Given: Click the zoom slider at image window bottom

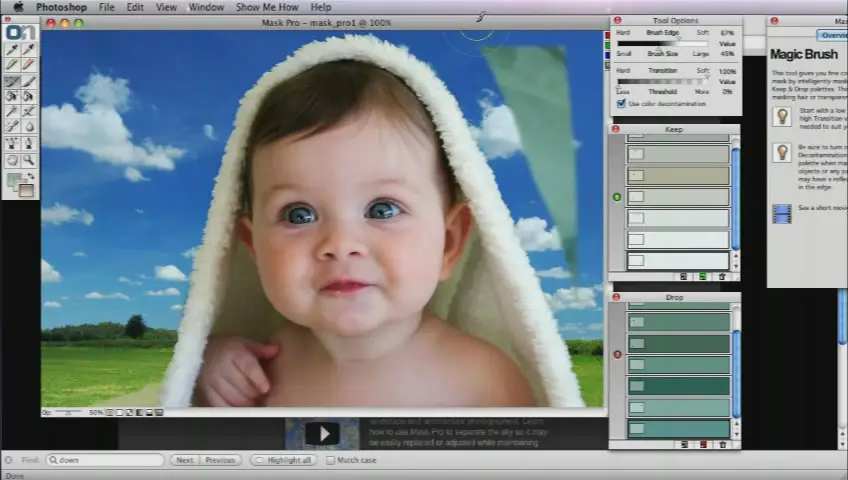Looking at the screenshot, I should pyautogui.click(x=68, y=412).
